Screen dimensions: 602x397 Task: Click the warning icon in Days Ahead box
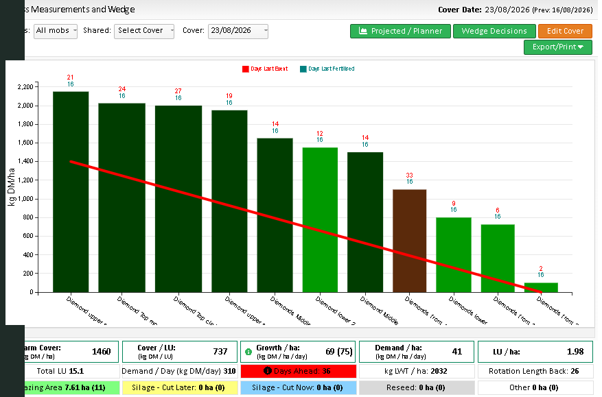point(268,371)
